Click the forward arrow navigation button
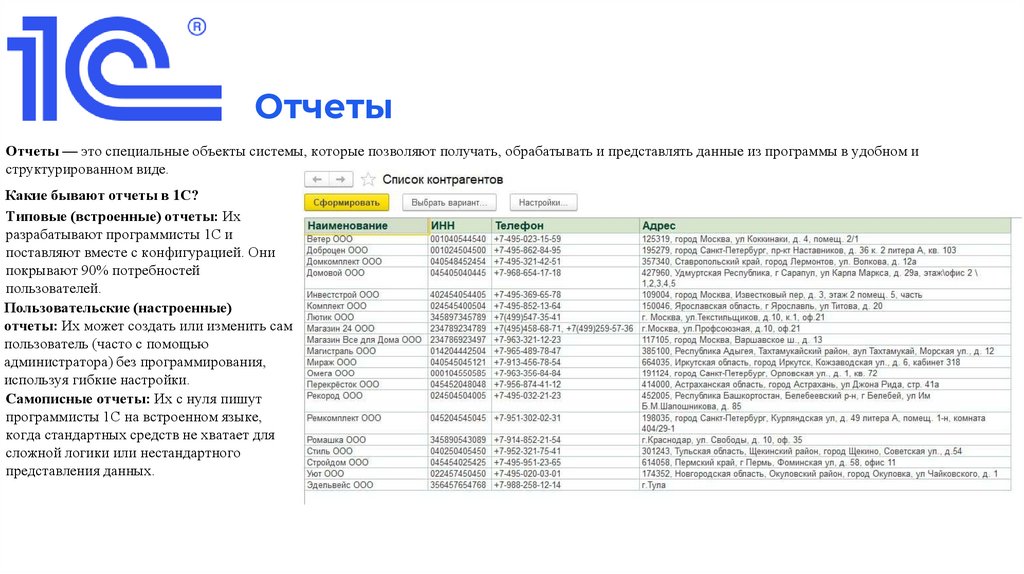The height and width of the screenshot is (574, 1024). pyautogui.click(x=340, y=179)
